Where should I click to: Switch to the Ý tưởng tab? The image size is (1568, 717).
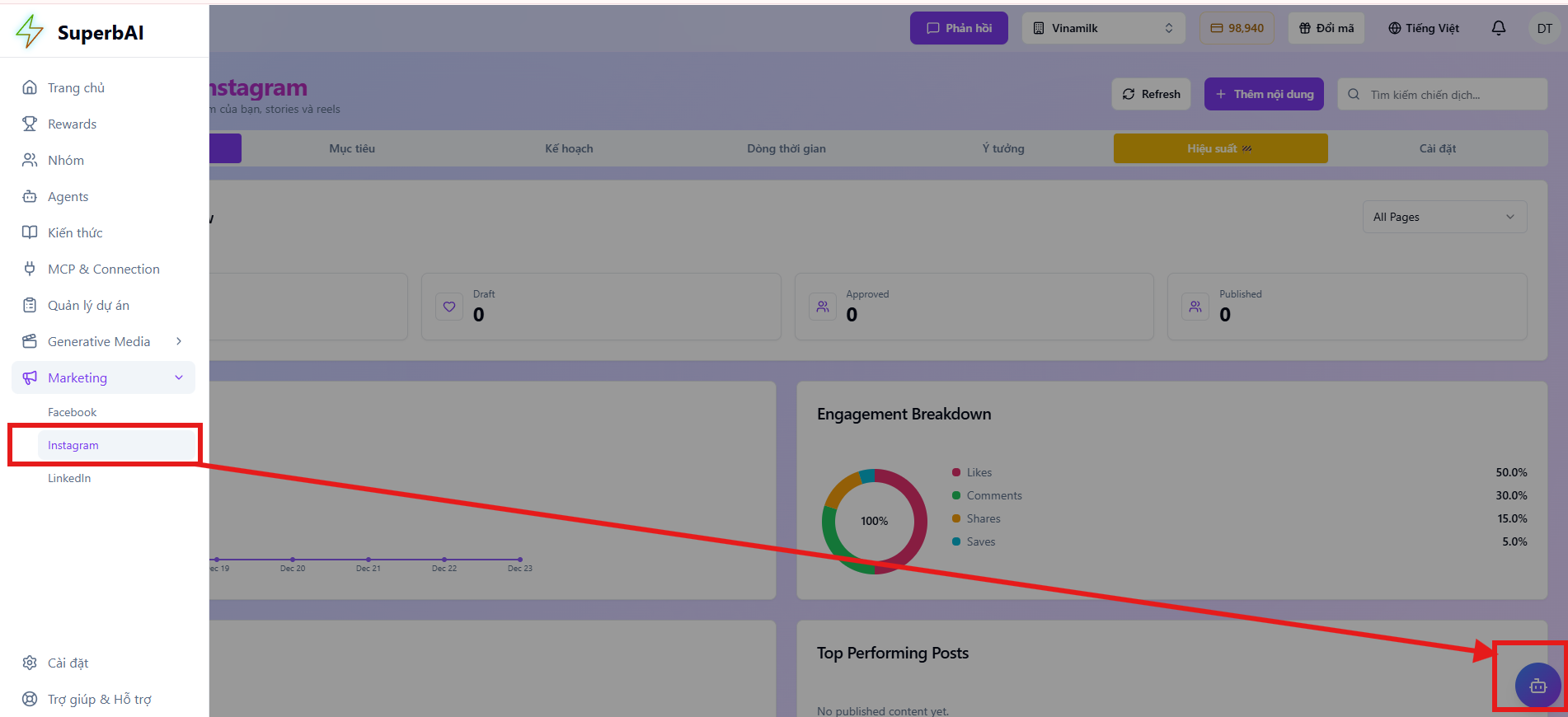1003,148
